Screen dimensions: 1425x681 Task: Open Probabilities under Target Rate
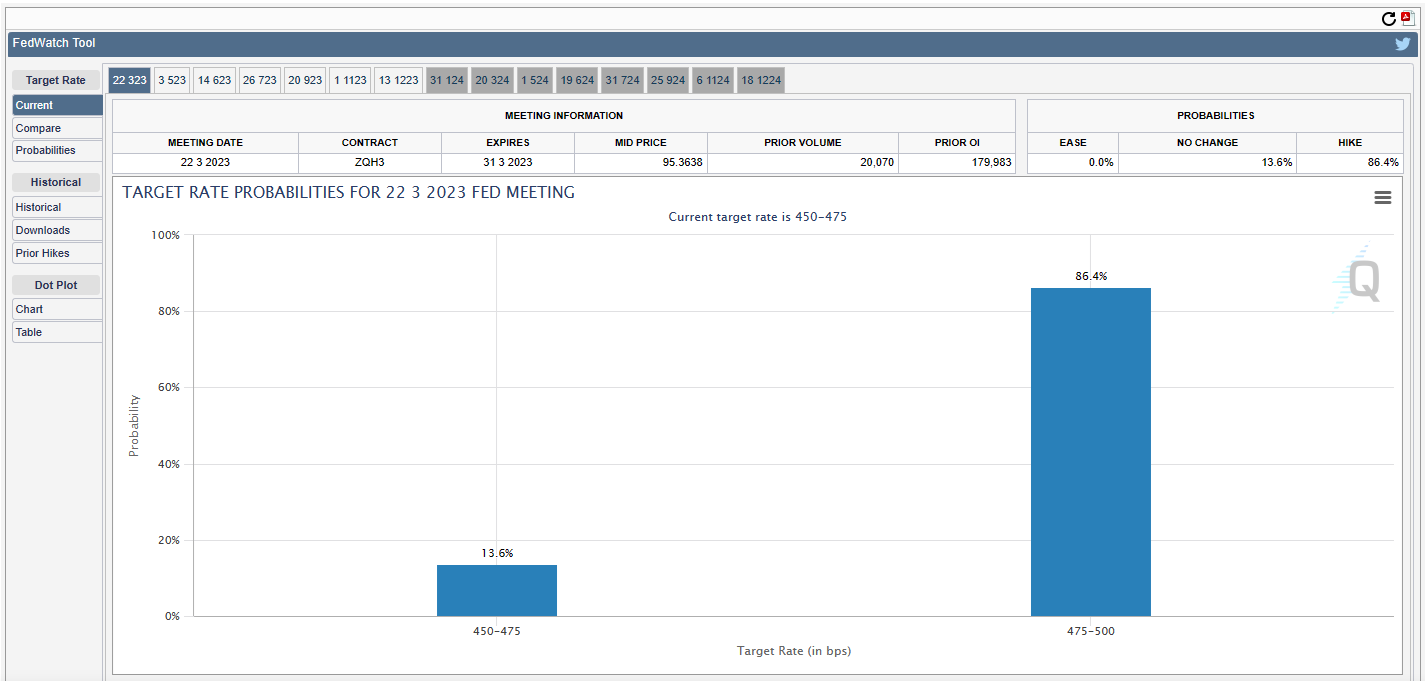pyautogui.click(x=57, y=150)
